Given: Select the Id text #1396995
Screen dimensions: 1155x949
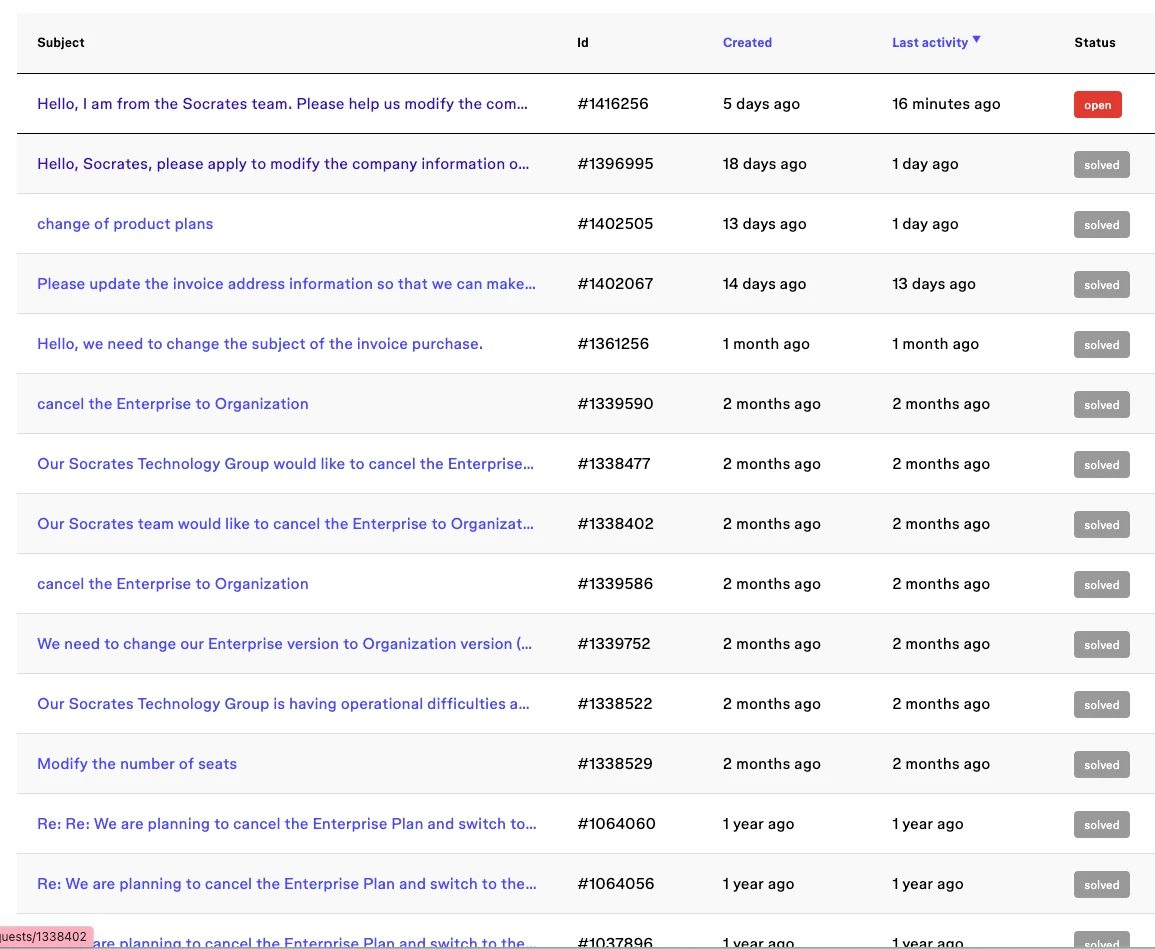Looking at the screenshot, I should click(x=615, y=164).
